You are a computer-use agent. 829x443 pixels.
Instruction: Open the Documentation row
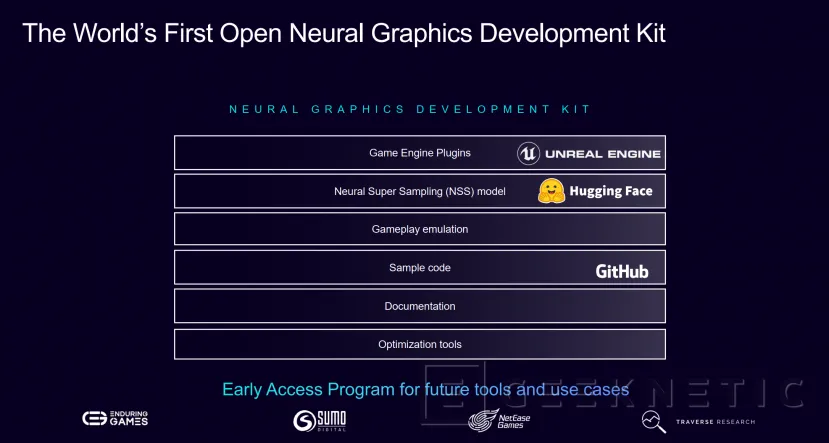coord(420,306)
